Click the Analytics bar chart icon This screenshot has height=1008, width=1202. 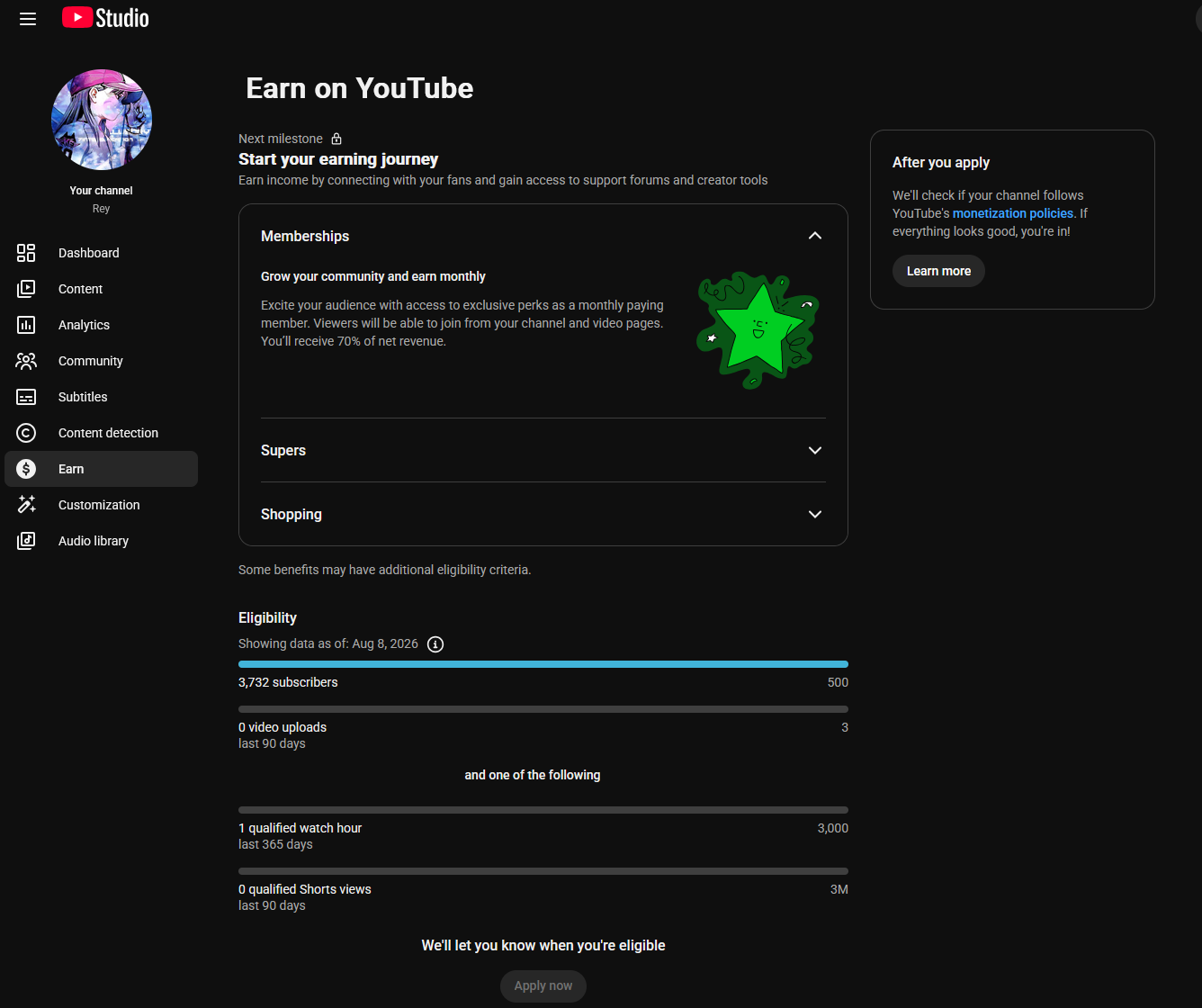[26, 325]
